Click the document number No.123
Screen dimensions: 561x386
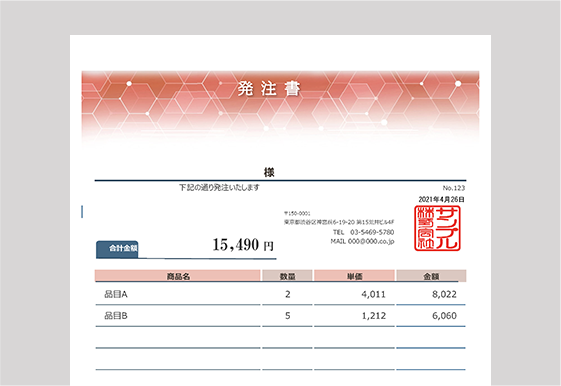(x=454, y=188)
